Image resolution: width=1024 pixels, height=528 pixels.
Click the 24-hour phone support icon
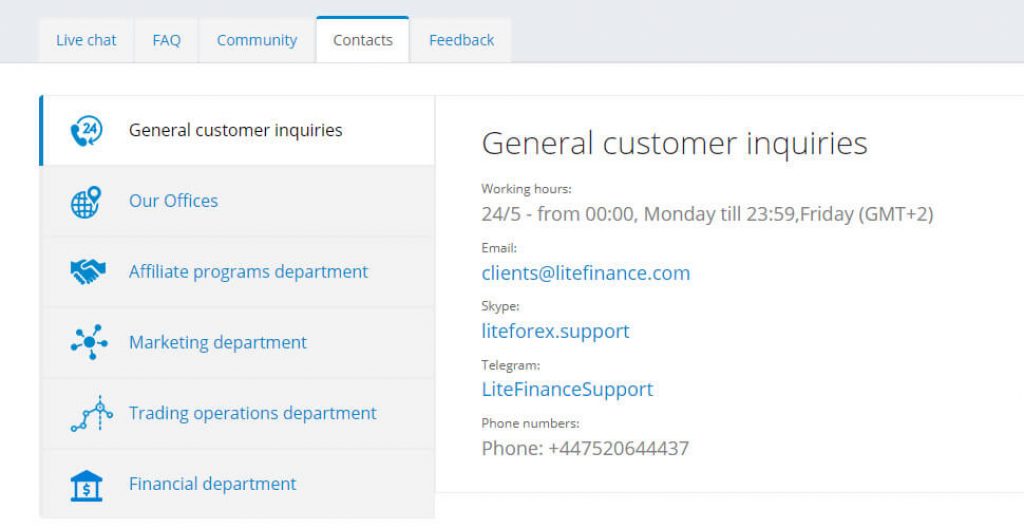[87, 131]
